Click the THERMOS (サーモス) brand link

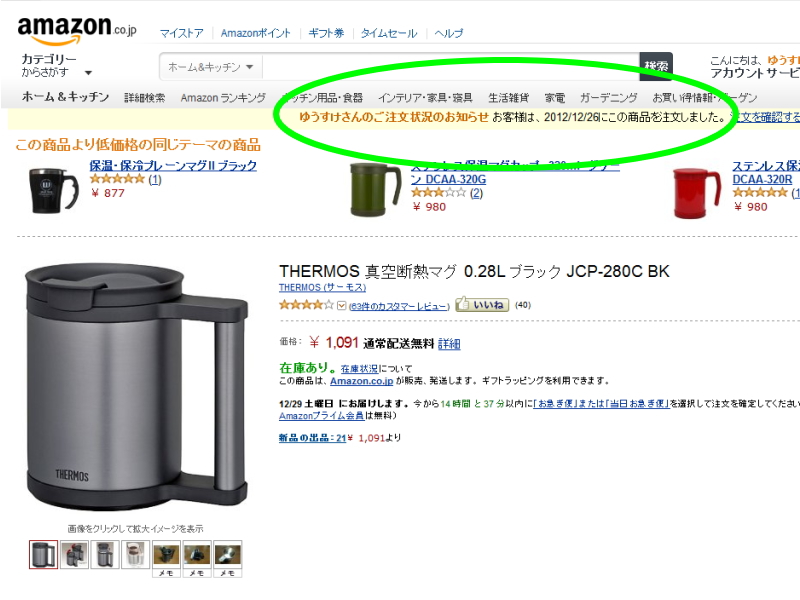pyautogui.click(x=322, y=288)
